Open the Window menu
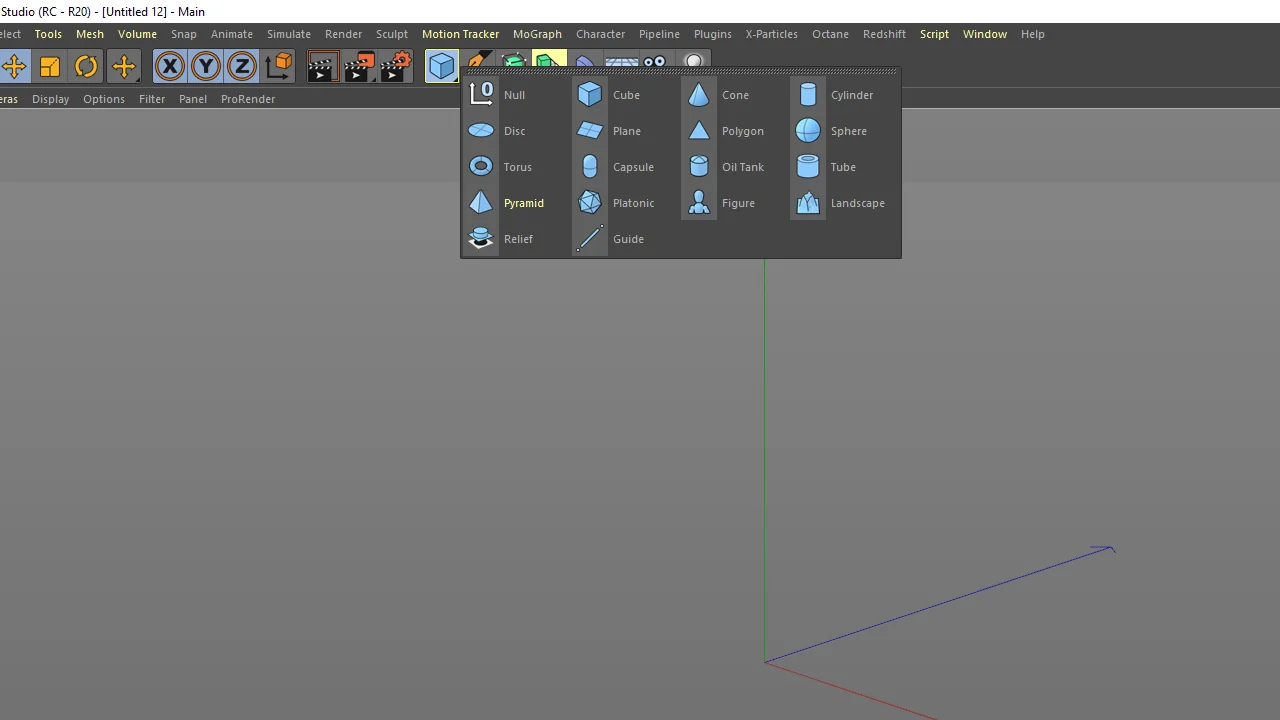Screen dimensions: 1280x720 pos(985,34)
